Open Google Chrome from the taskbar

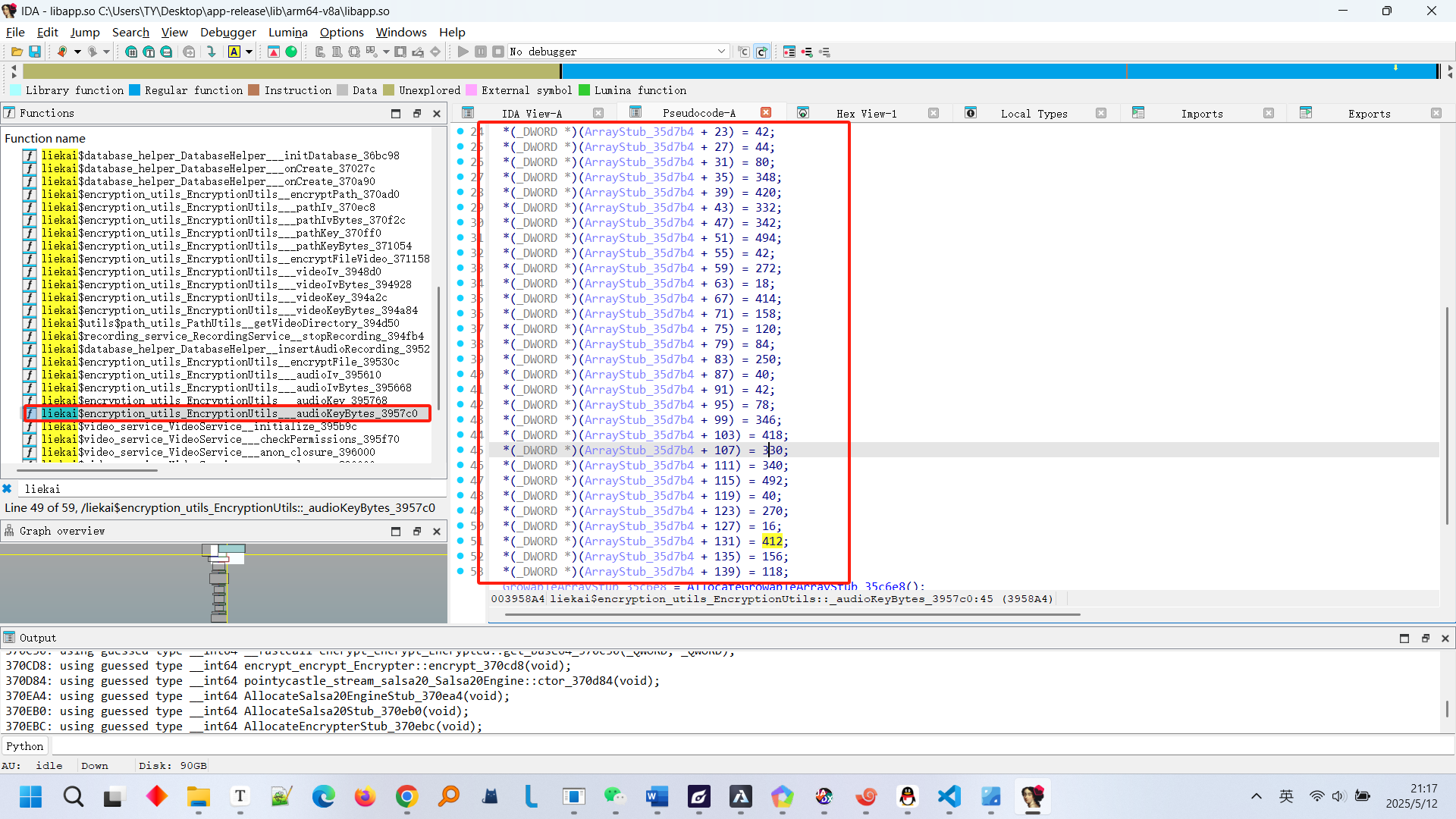(407, 796)
